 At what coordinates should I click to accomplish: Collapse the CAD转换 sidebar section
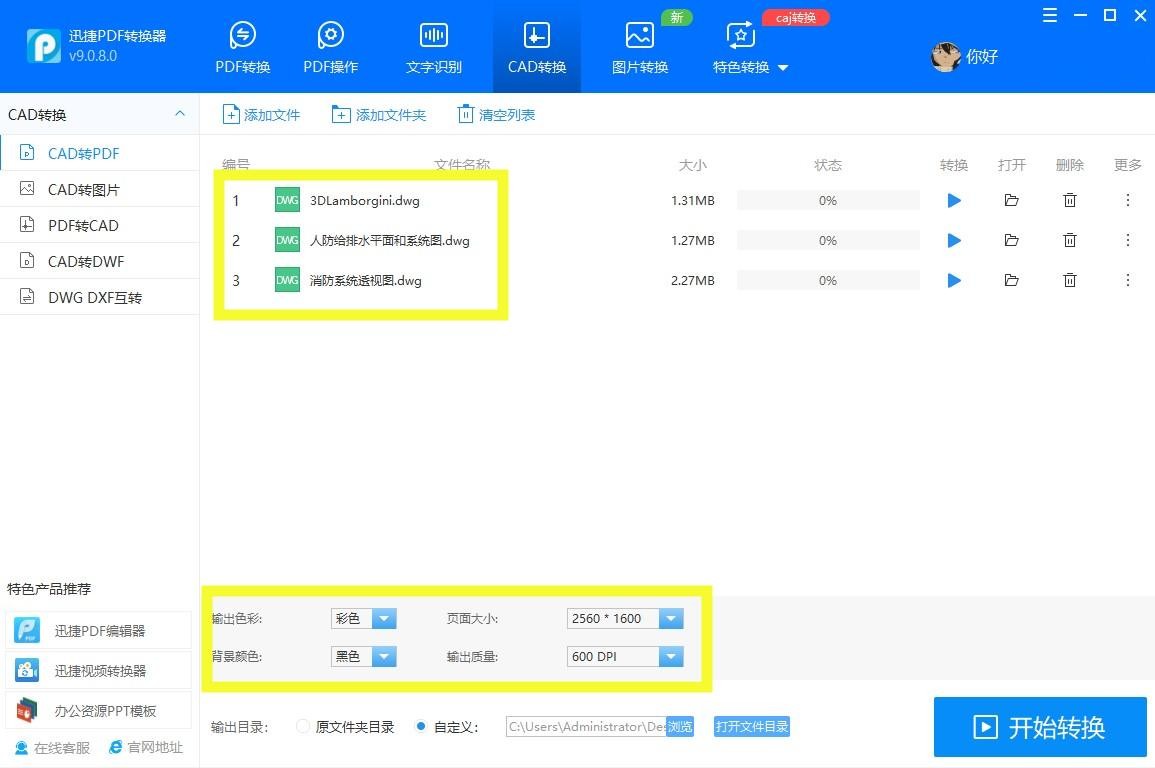[180, 114]
